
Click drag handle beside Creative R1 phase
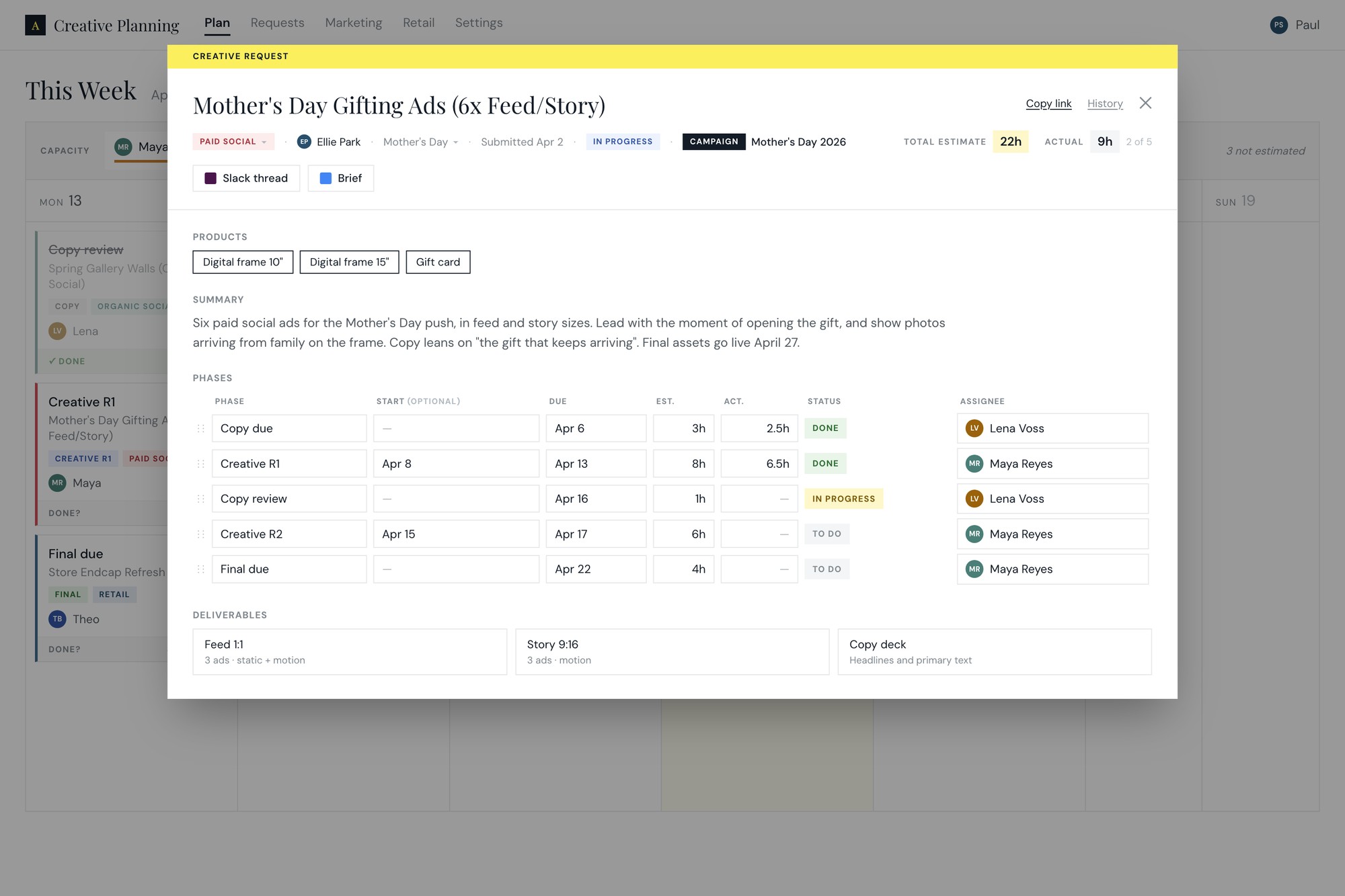(x=200, y=464)
